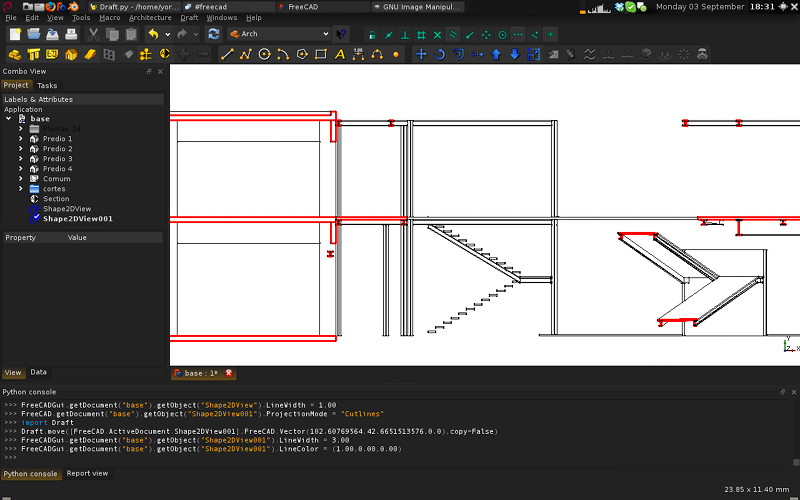Toggle the snap lock icon
The width and height of the screenshot is (800, 500).
point(372,35)
